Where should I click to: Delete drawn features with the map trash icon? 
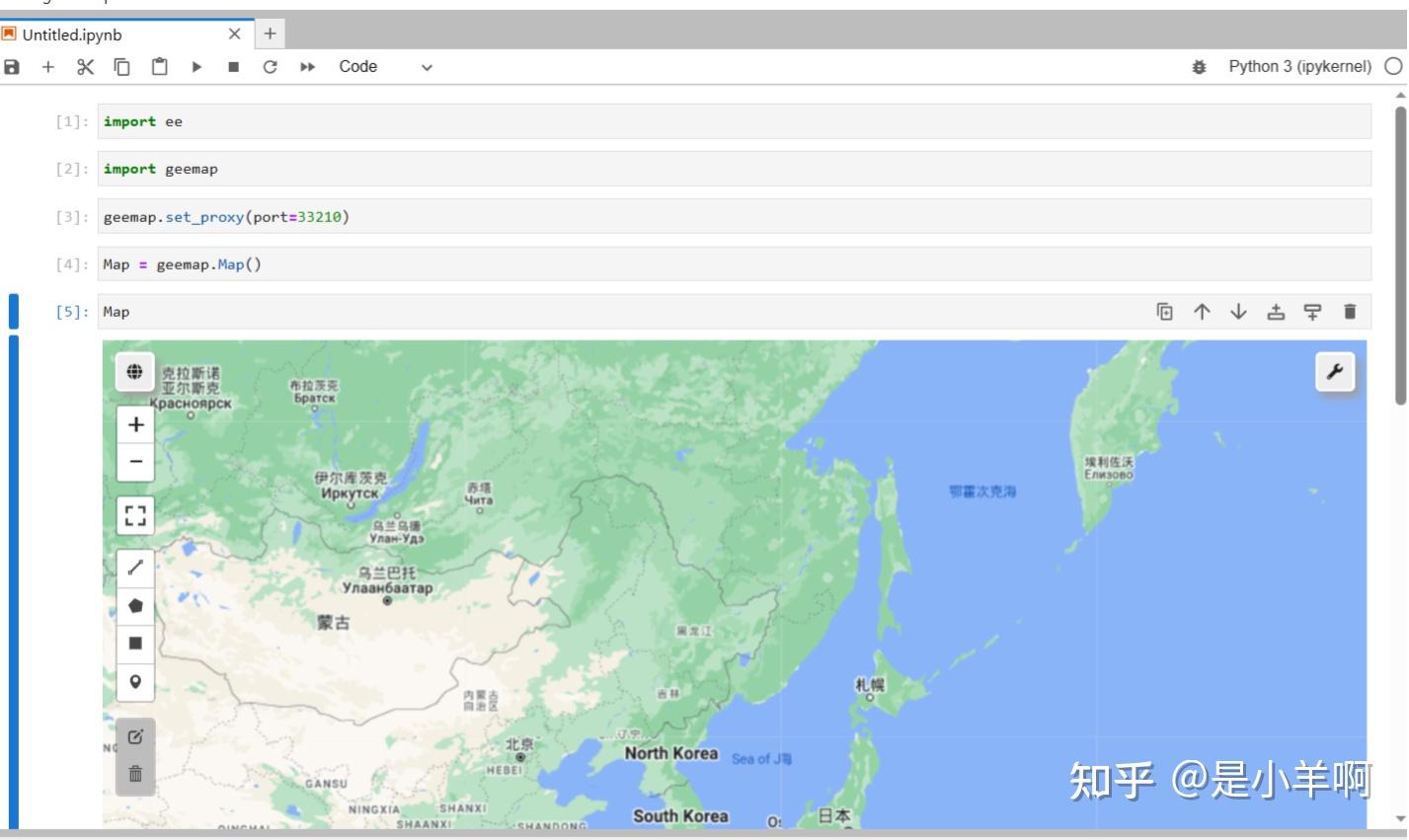click(135, 774)
